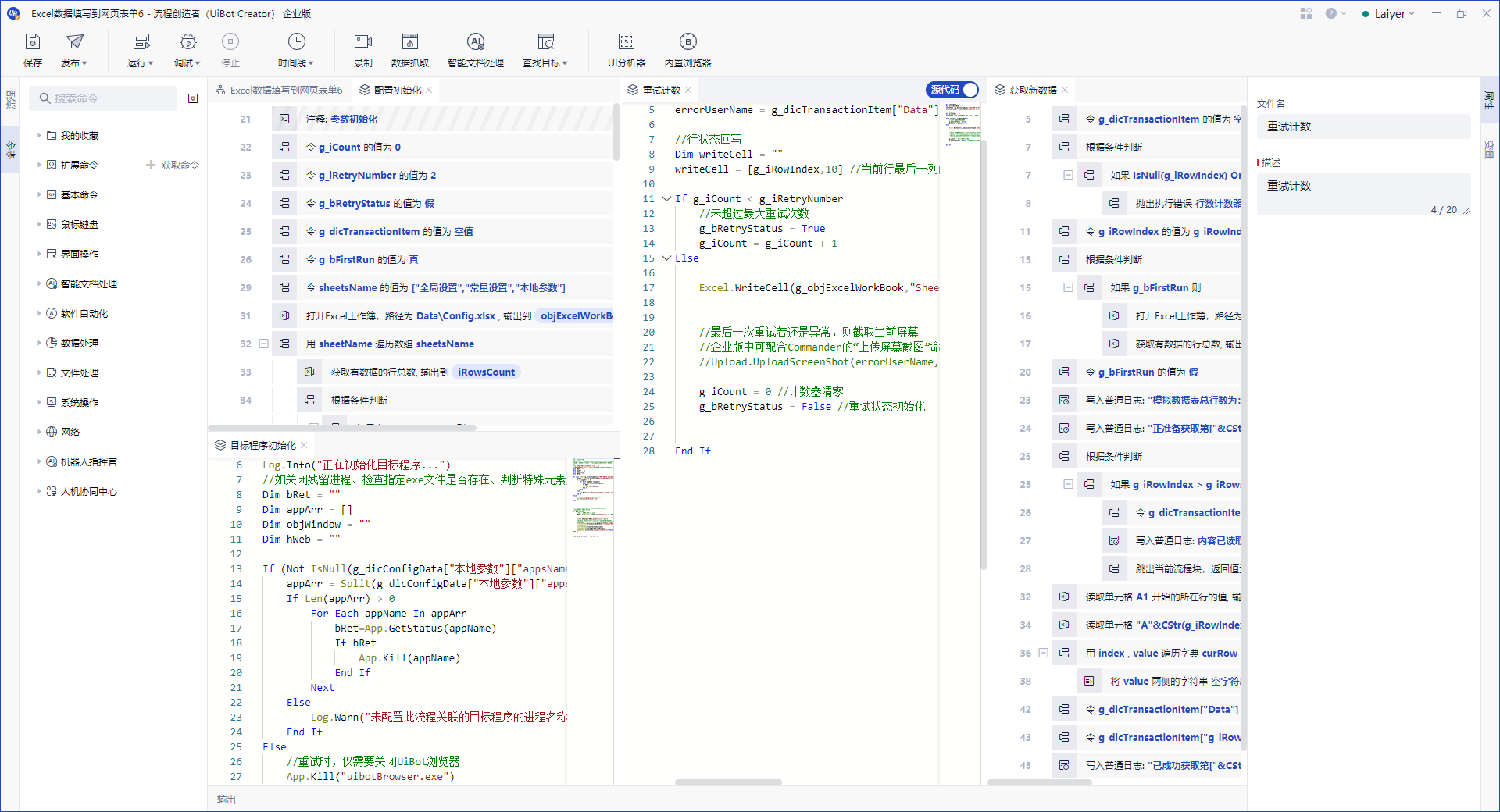Expand 鼠标键盘 command category
This screenshot has width=1500, height=812.
[39, 224]
